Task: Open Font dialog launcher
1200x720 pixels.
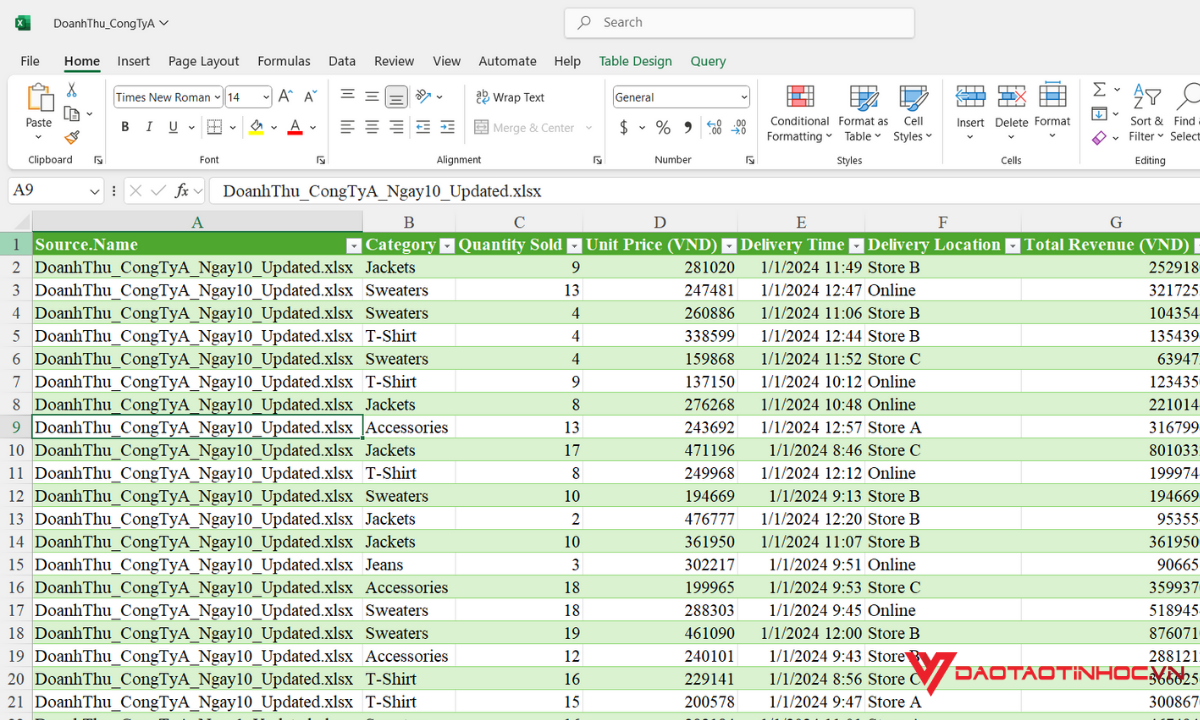Action: (x=320, y=160)
